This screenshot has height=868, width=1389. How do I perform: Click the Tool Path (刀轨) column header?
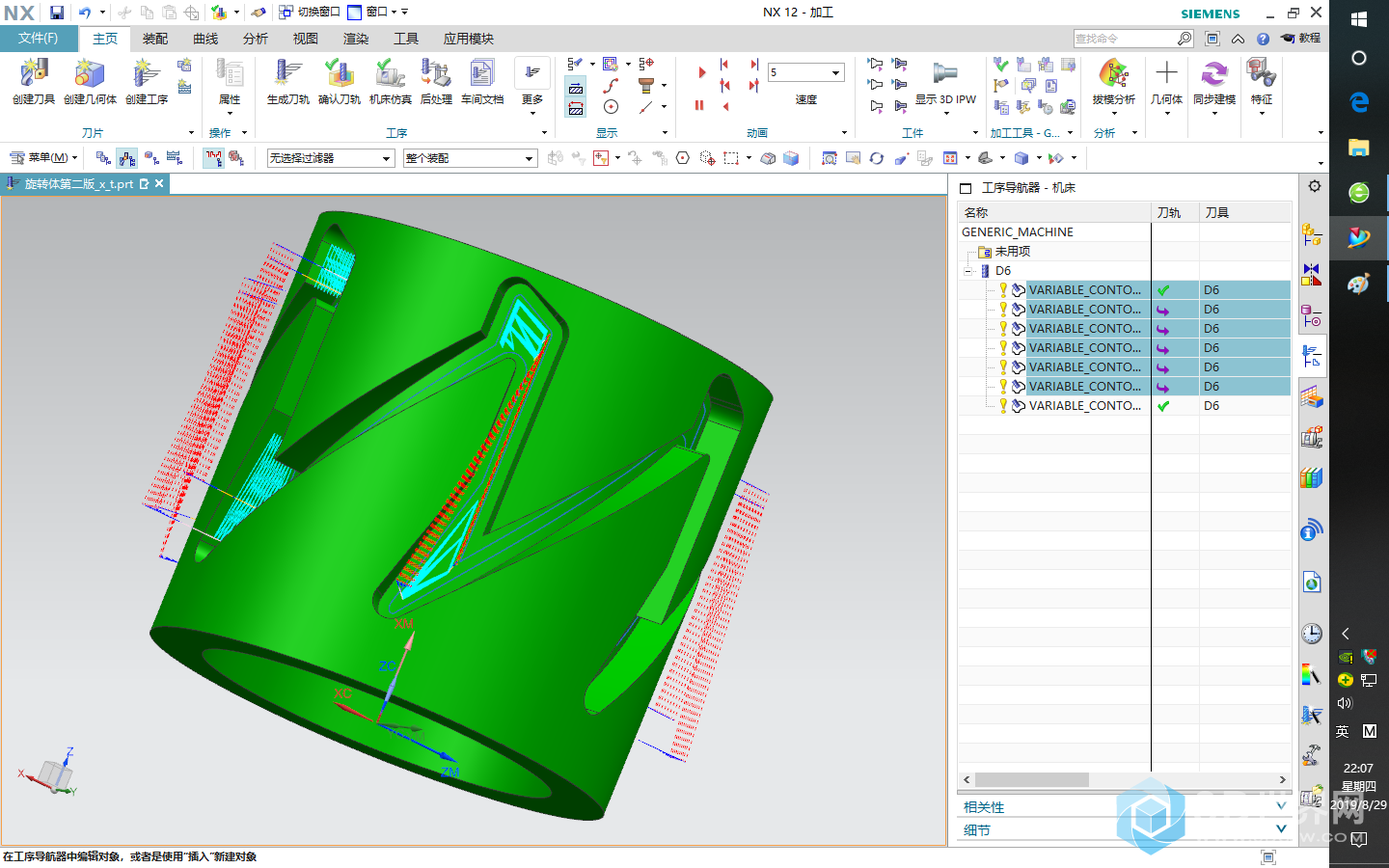coord(1175,213)
